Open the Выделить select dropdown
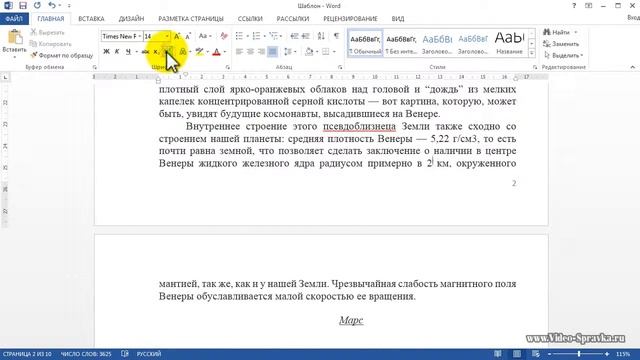Viewport: 640px width, 360px height. (x=564, y=55)
